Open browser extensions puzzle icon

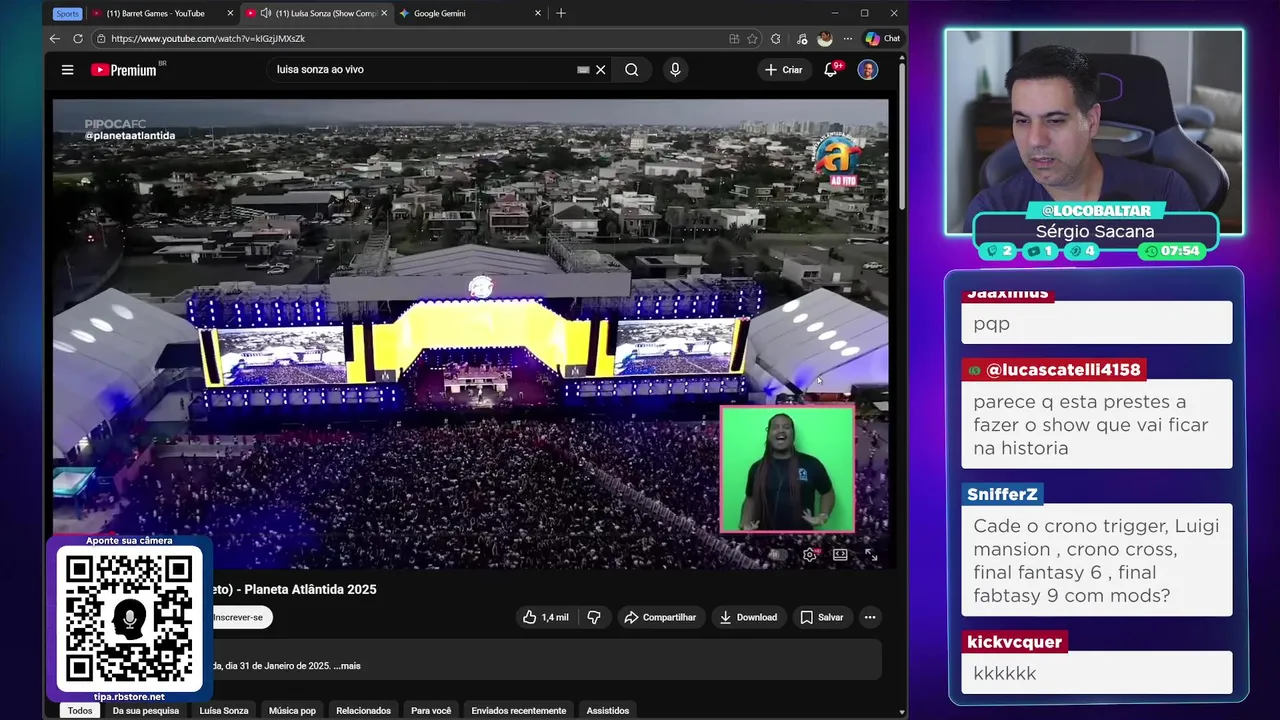[x=775, y=39]
